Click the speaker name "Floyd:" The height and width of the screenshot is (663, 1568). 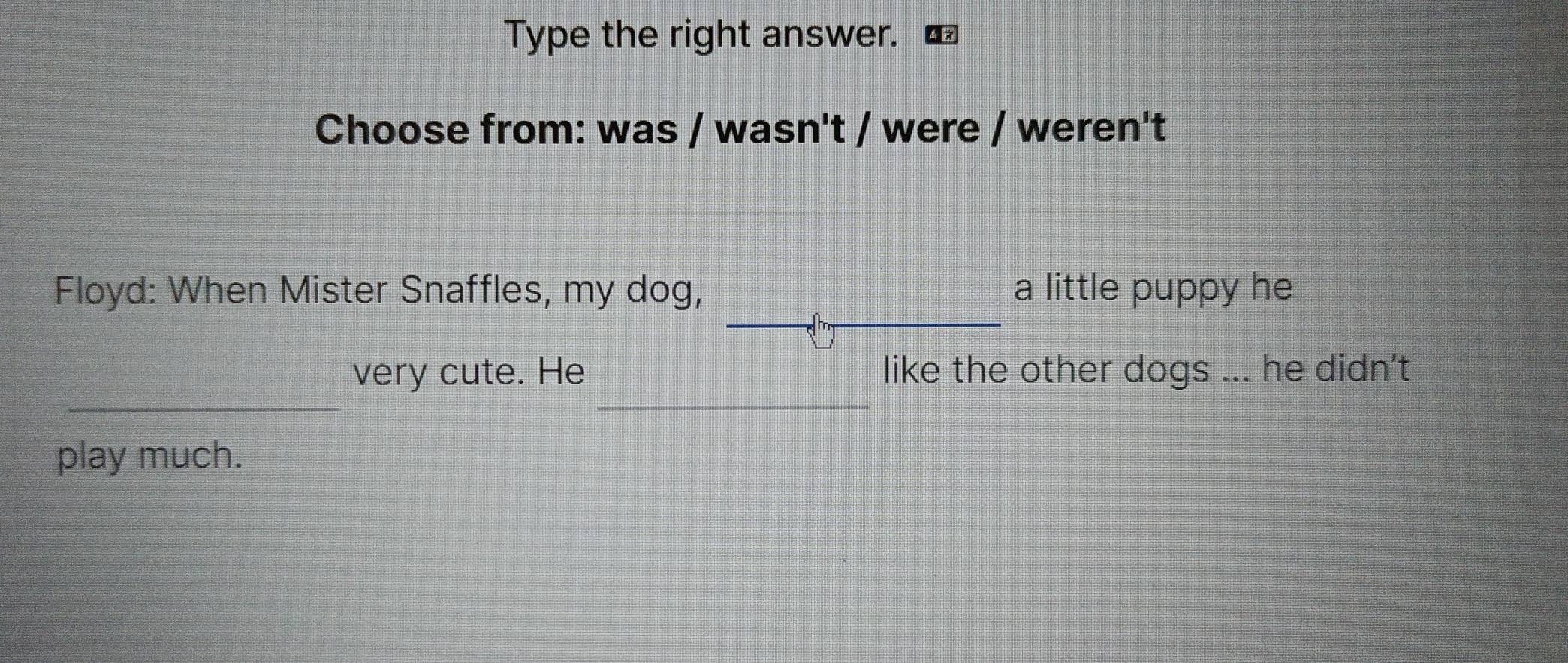pyautogui.click(x=105, y=291)
